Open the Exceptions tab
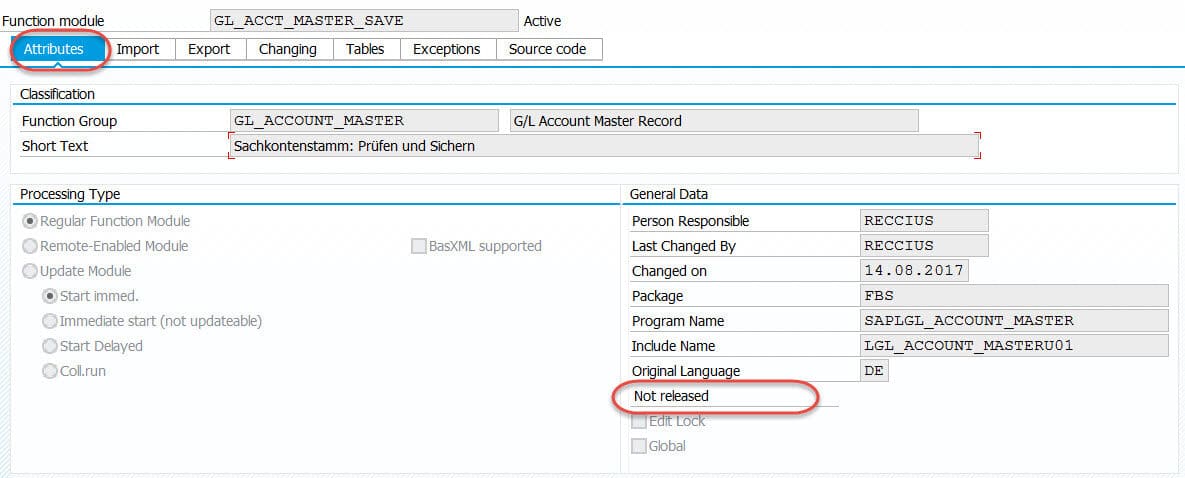Screen dimensions: 1185x478 (446, 49)
